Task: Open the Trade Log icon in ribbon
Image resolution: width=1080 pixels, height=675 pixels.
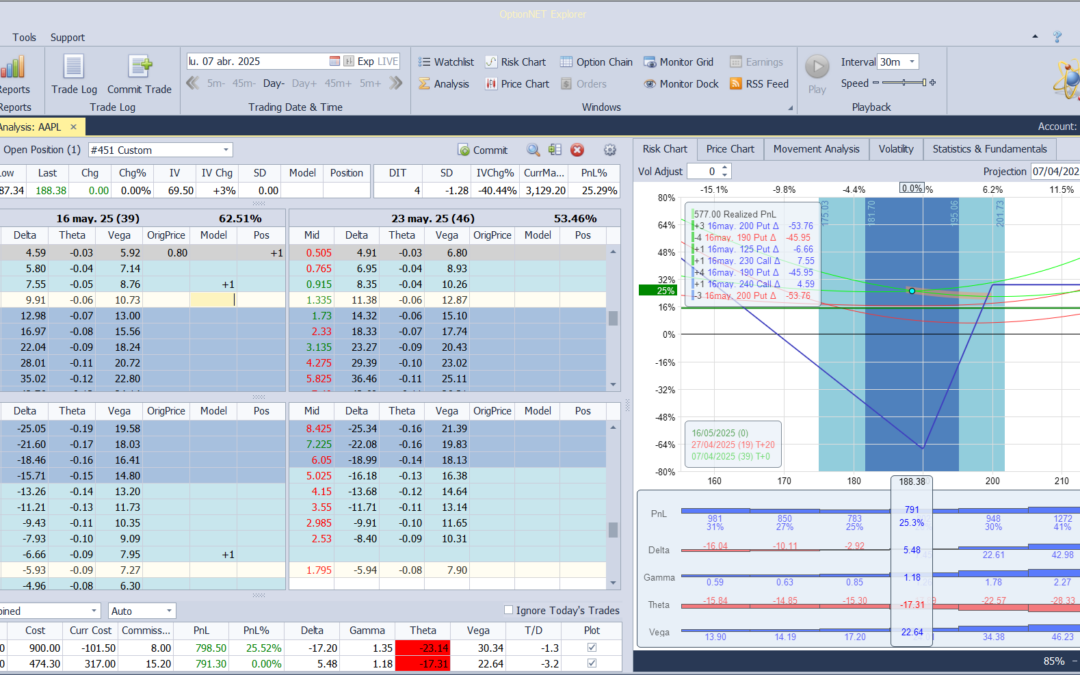Action: [74, 74]
